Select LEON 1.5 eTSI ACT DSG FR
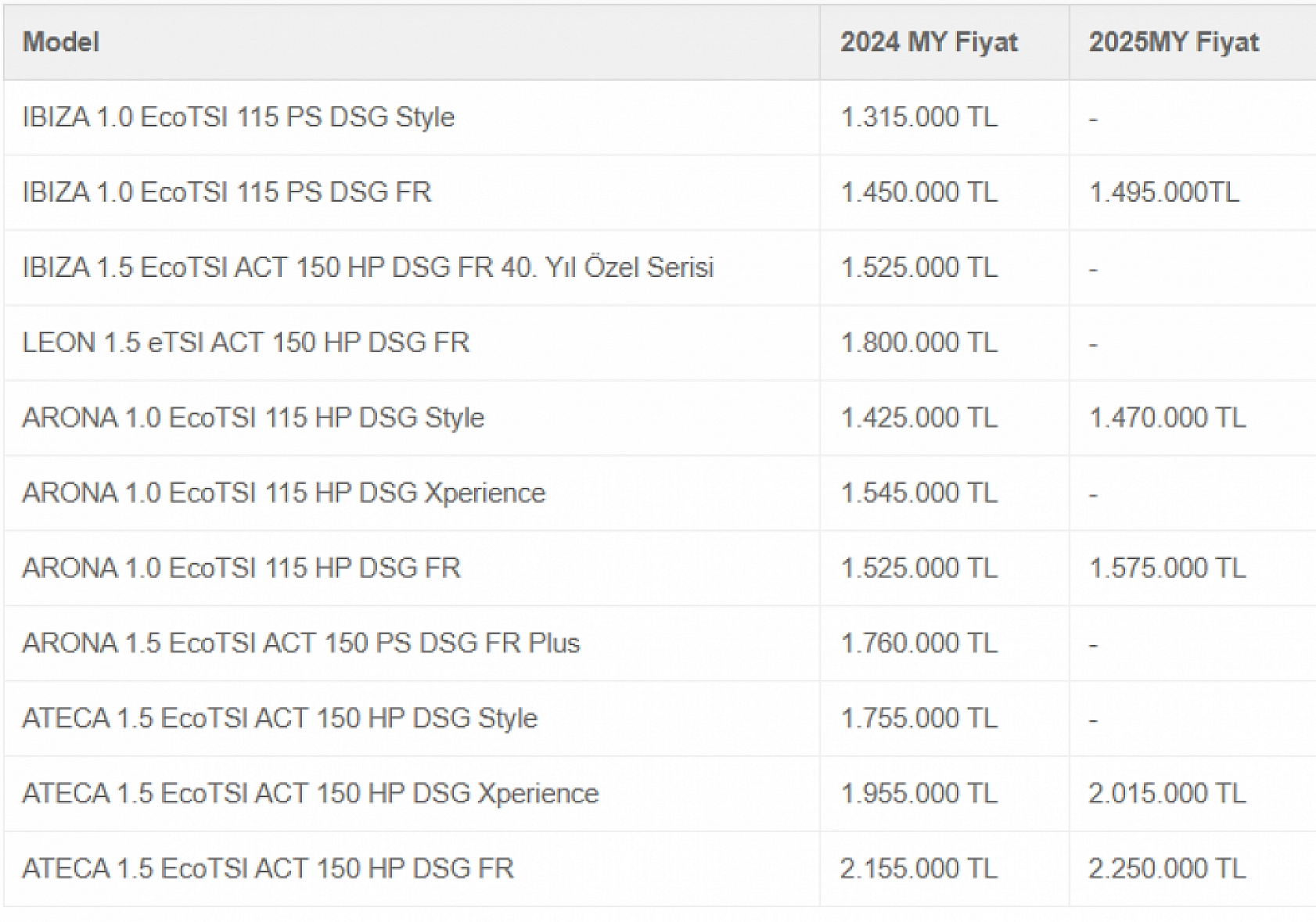The height and width of the screenshot is (922, 1316). (246, 343)
